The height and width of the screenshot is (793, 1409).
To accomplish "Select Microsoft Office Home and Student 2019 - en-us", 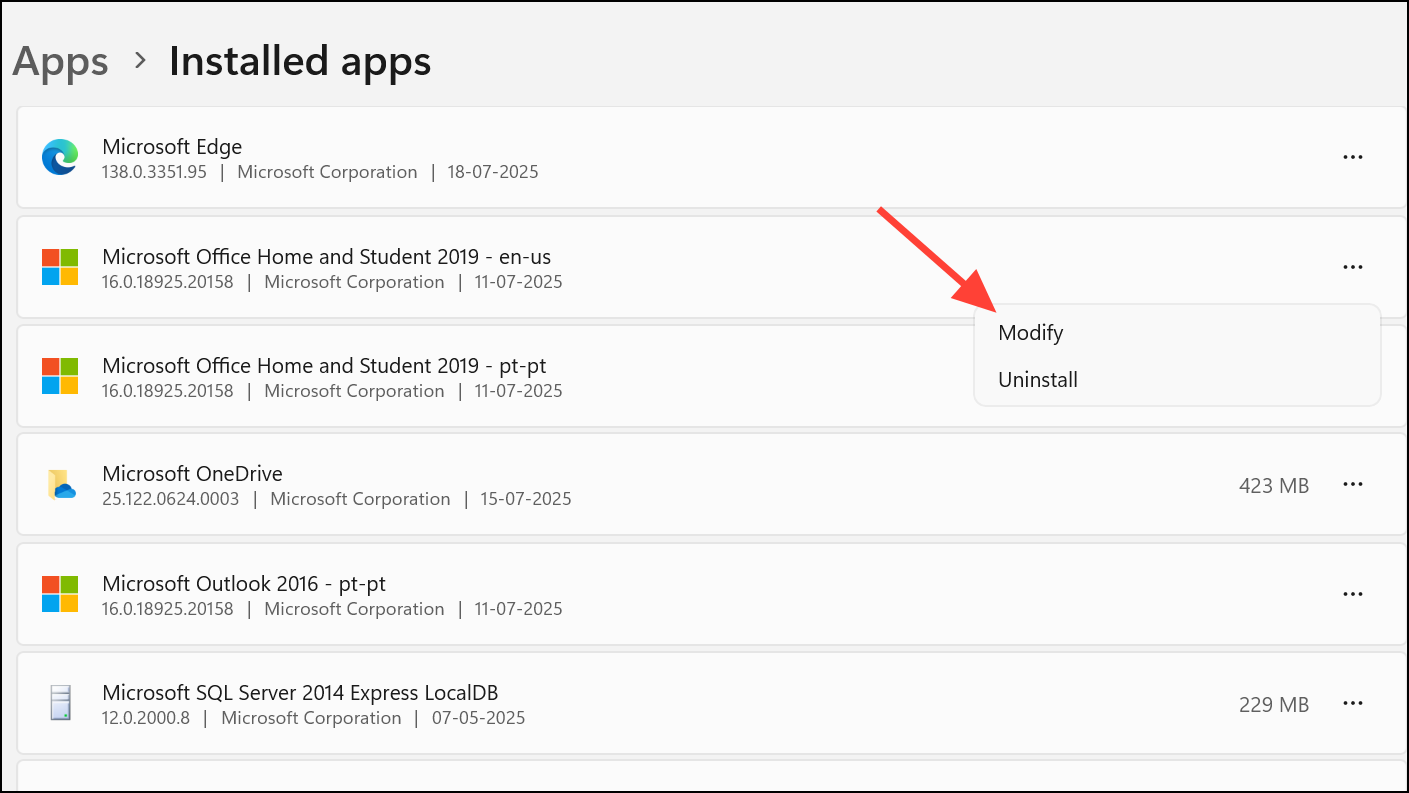I will tap(327, 257).
